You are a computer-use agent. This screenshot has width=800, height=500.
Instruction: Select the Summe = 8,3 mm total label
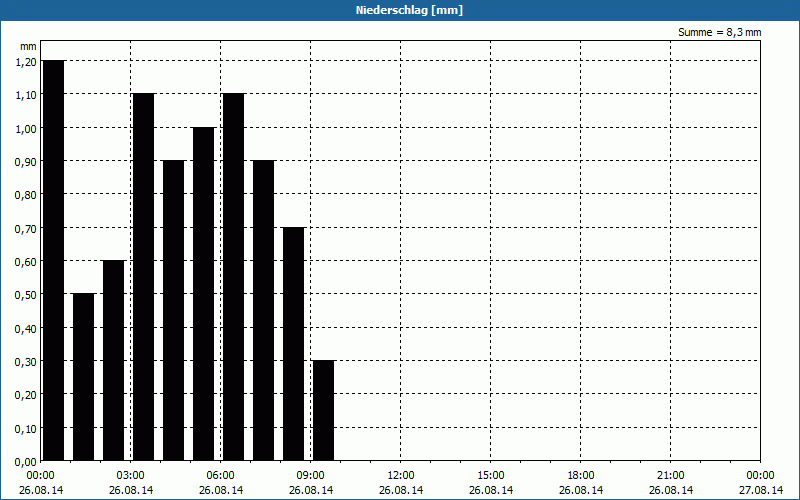pyautogui.click(x=719, y=32)
